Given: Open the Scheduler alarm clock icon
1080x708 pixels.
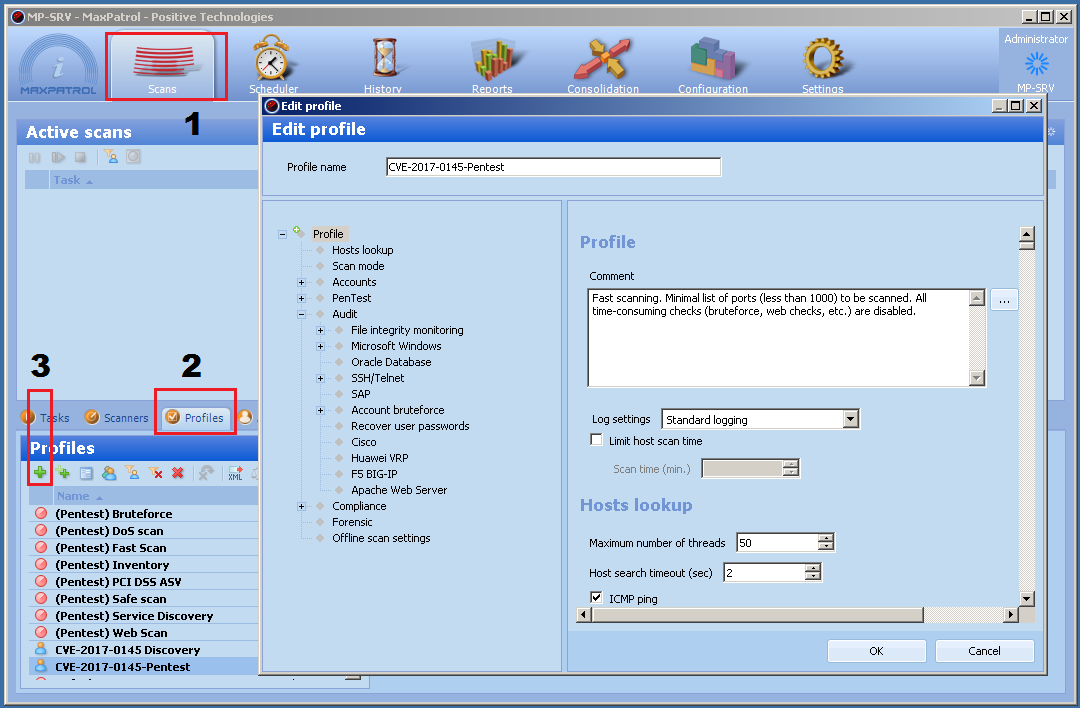Looking at the screenshot, I should coord(272,60).
